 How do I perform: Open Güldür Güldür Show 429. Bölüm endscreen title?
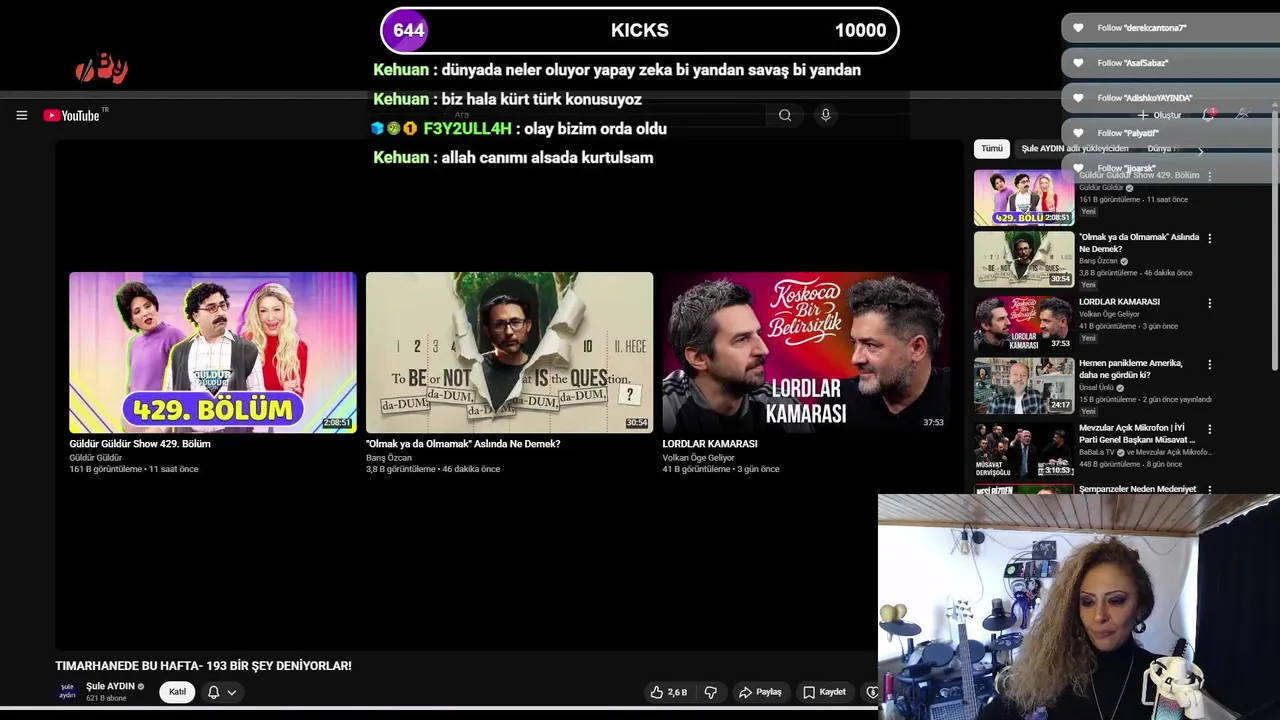point(140,444)
